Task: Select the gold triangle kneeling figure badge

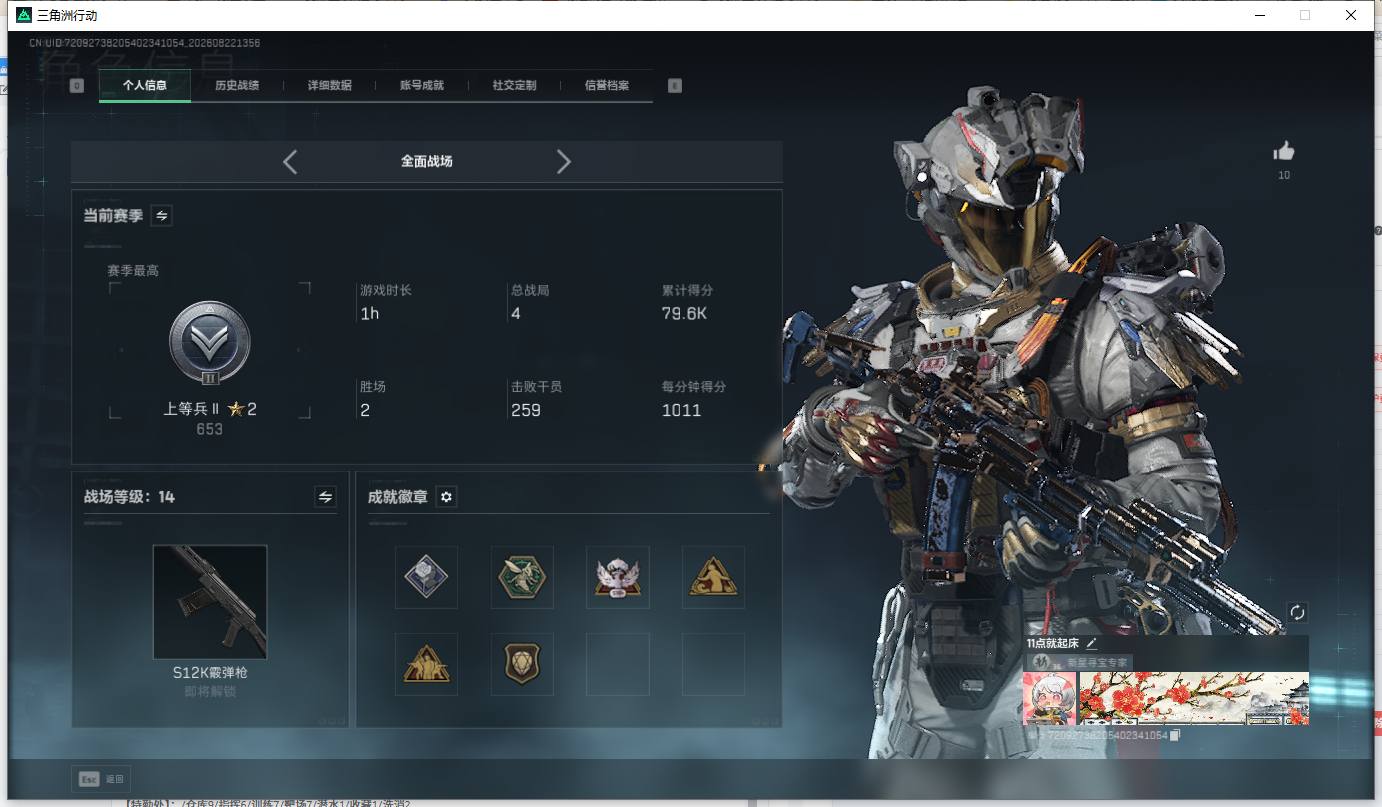Action: pos(713,577)
